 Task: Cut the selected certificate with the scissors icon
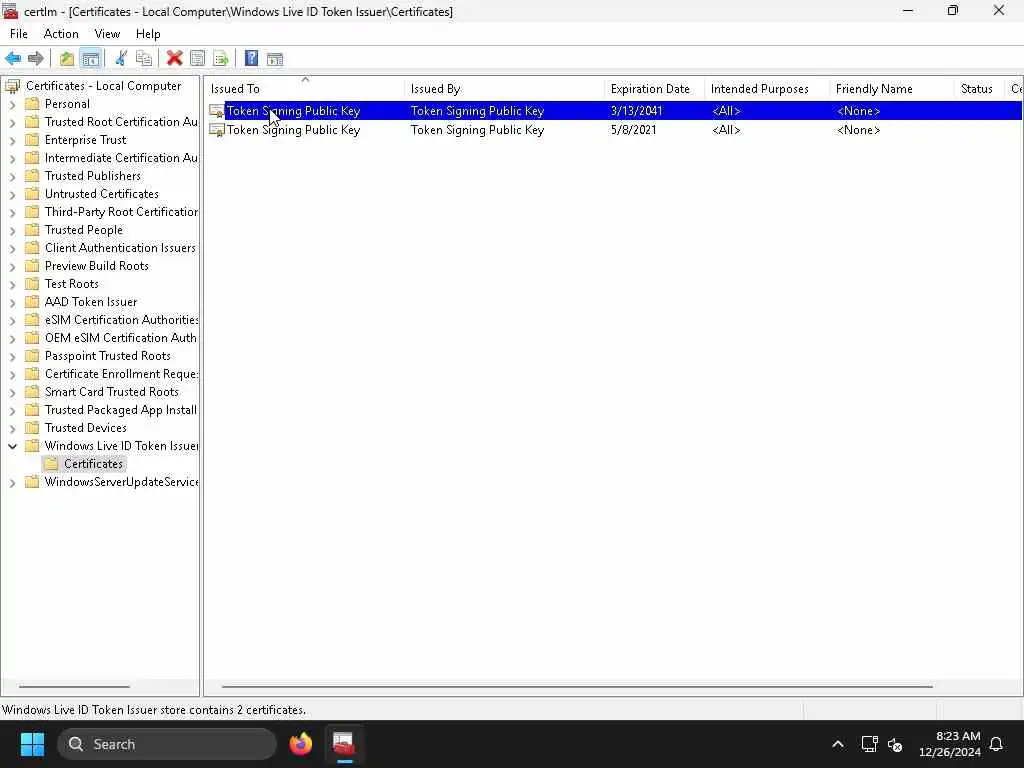(x=121, y=59)
